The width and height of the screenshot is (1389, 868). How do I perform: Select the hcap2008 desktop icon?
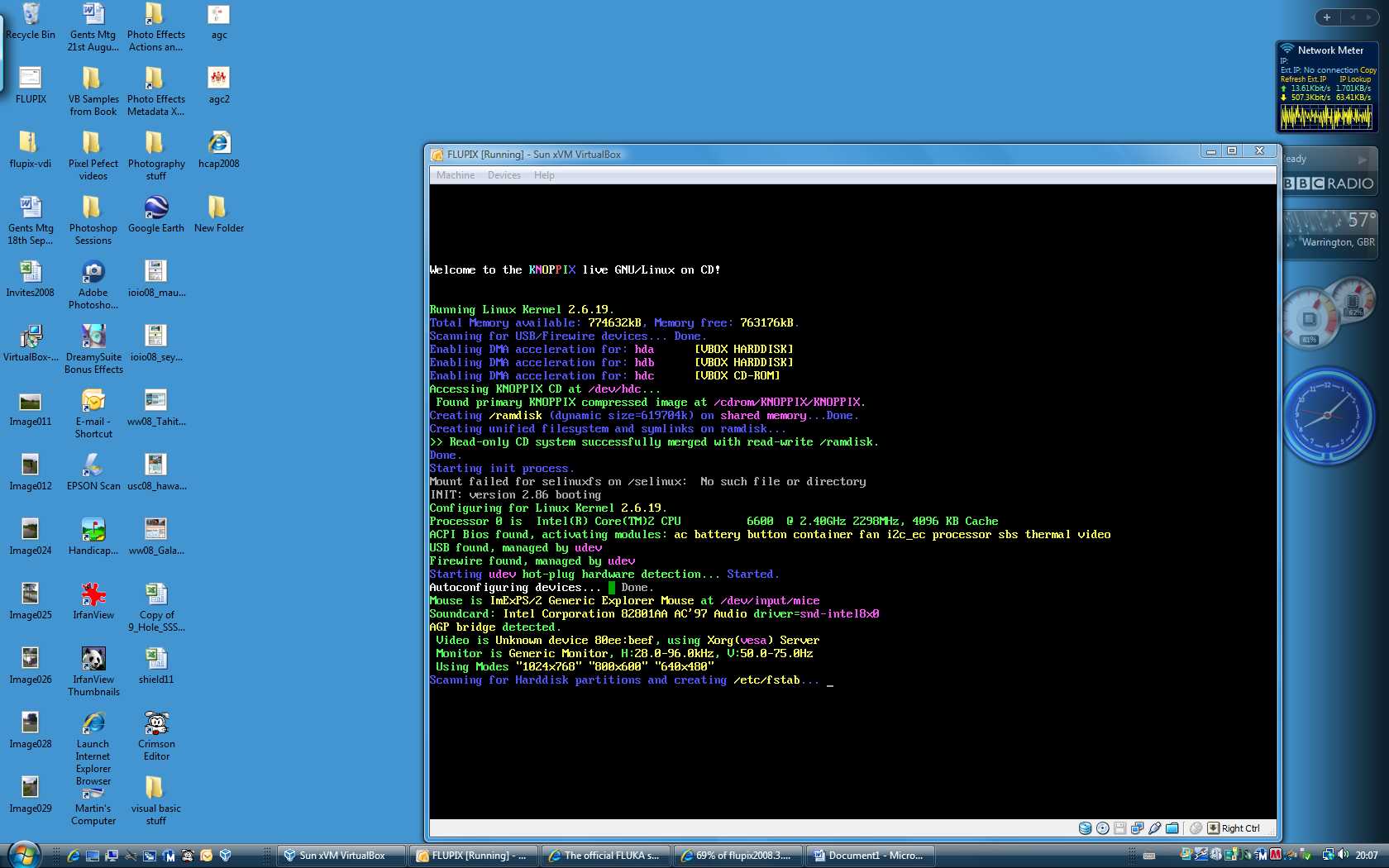(219, 150)
